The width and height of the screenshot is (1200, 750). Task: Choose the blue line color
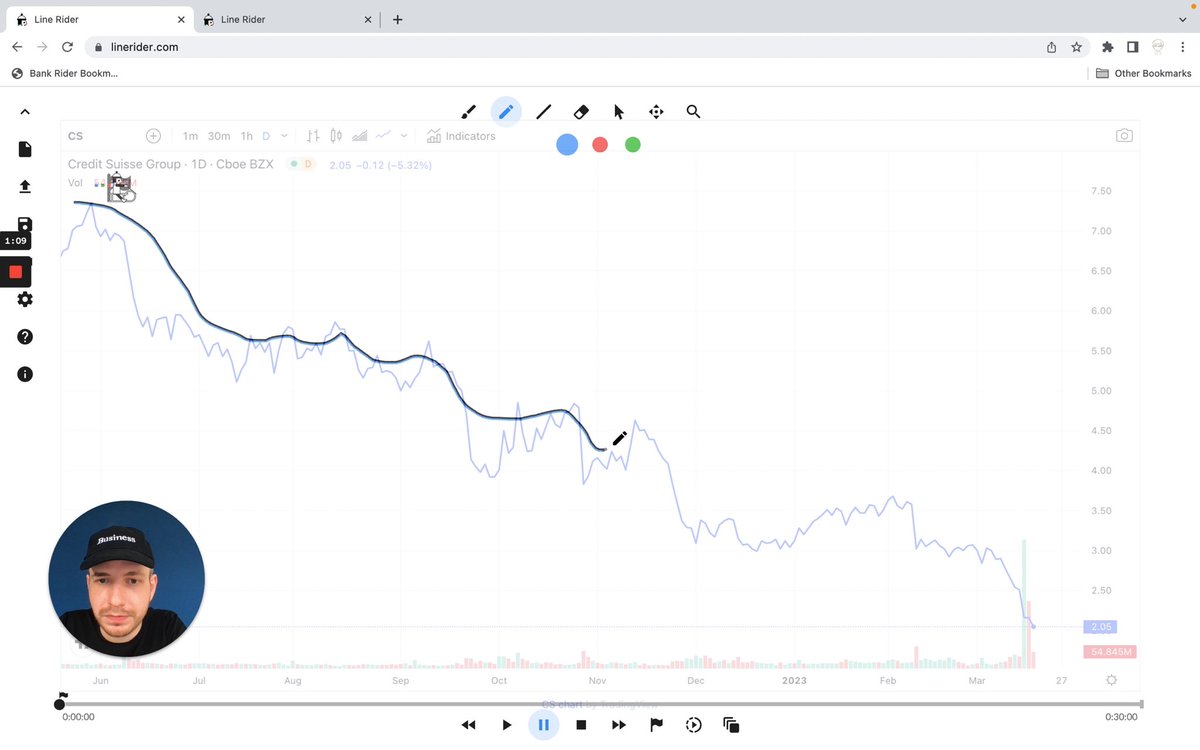(567, 144)
